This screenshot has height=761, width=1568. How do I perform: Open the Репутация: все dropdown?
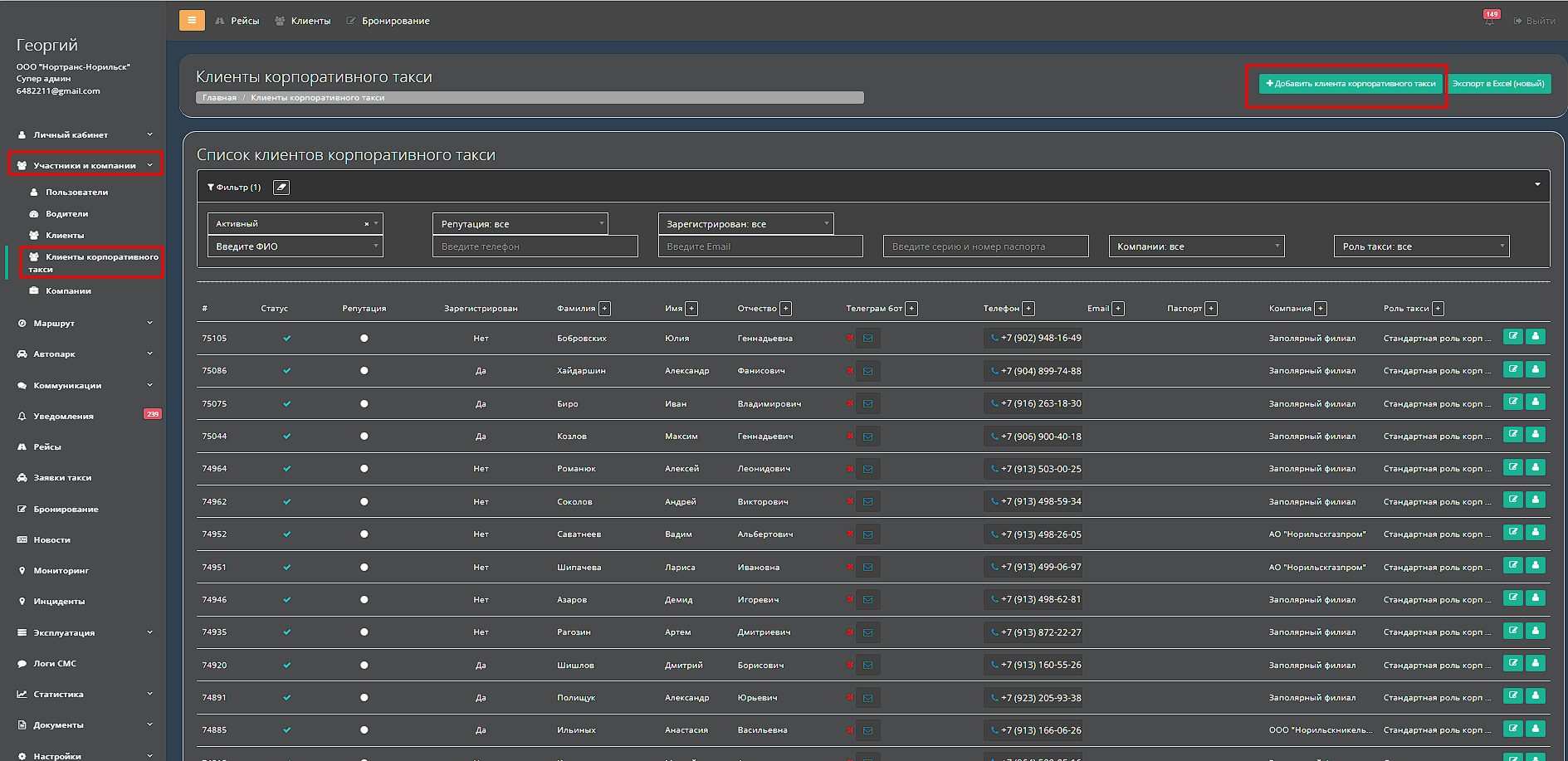[520, 224]
